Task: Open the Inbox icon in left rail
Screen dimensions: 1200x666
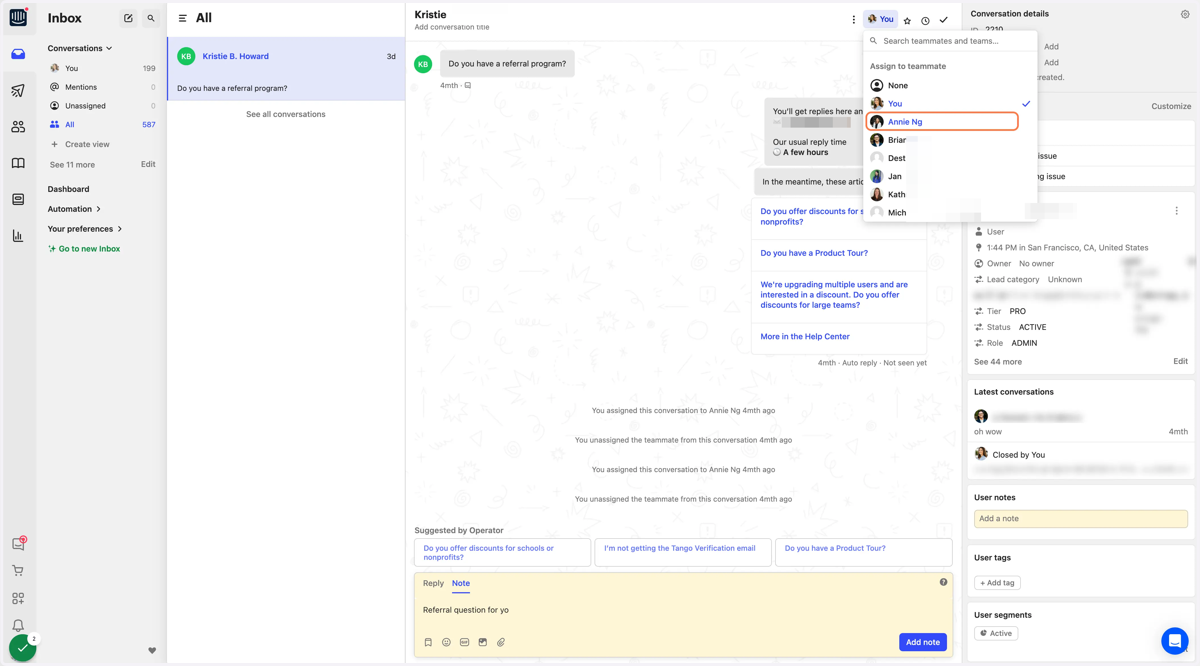Action: 18,54
